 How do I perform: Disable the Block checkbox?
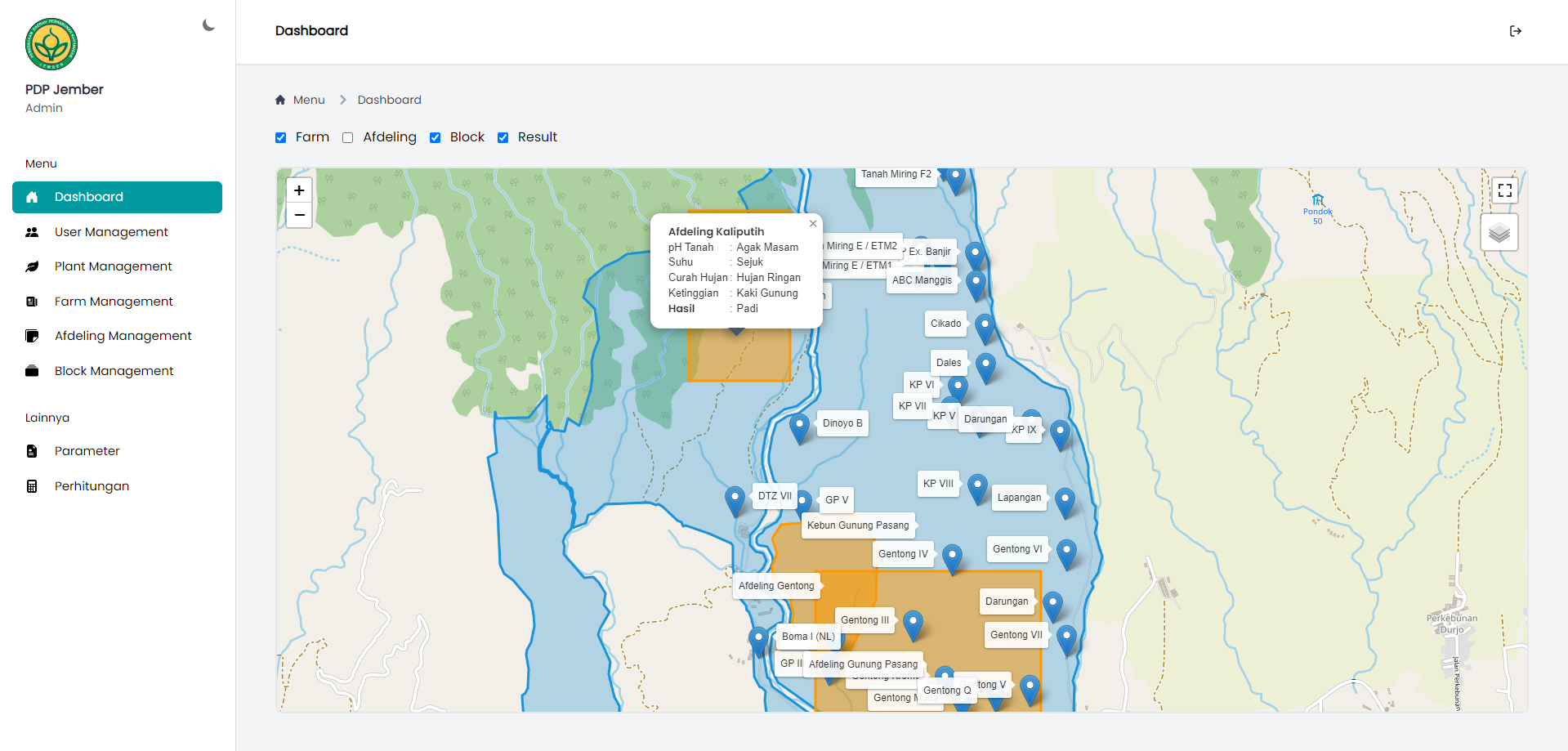point(436,138)
